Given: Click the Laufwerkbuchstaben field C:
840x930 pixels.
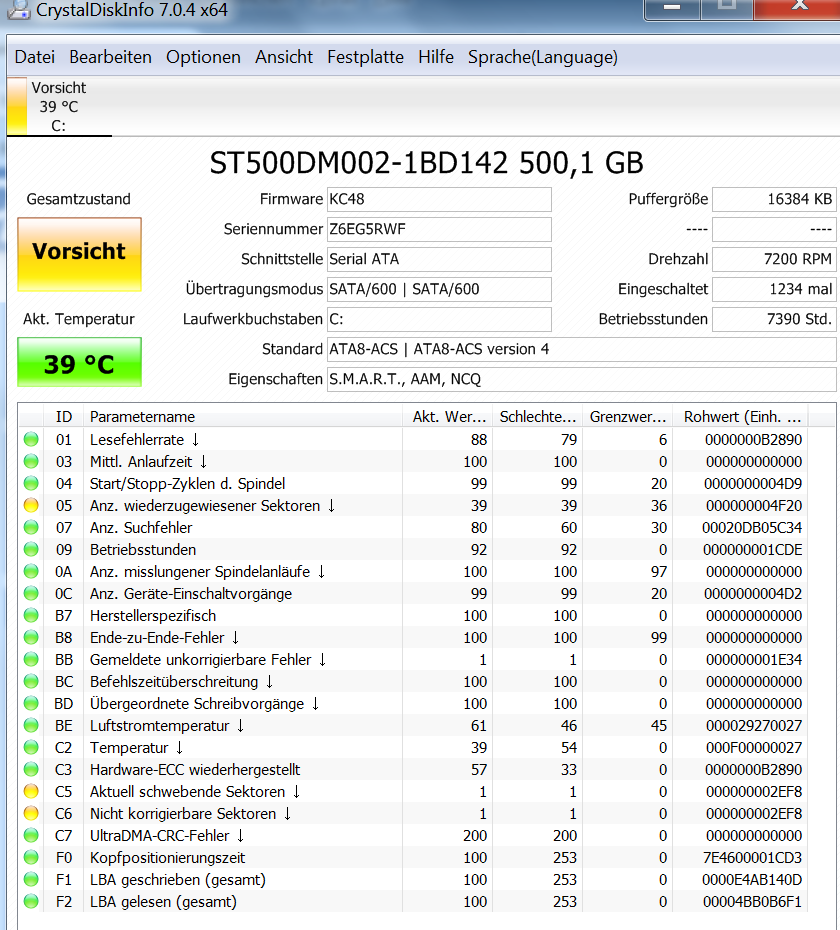Looking at the screenshot, I should click(x=439, y=319).
